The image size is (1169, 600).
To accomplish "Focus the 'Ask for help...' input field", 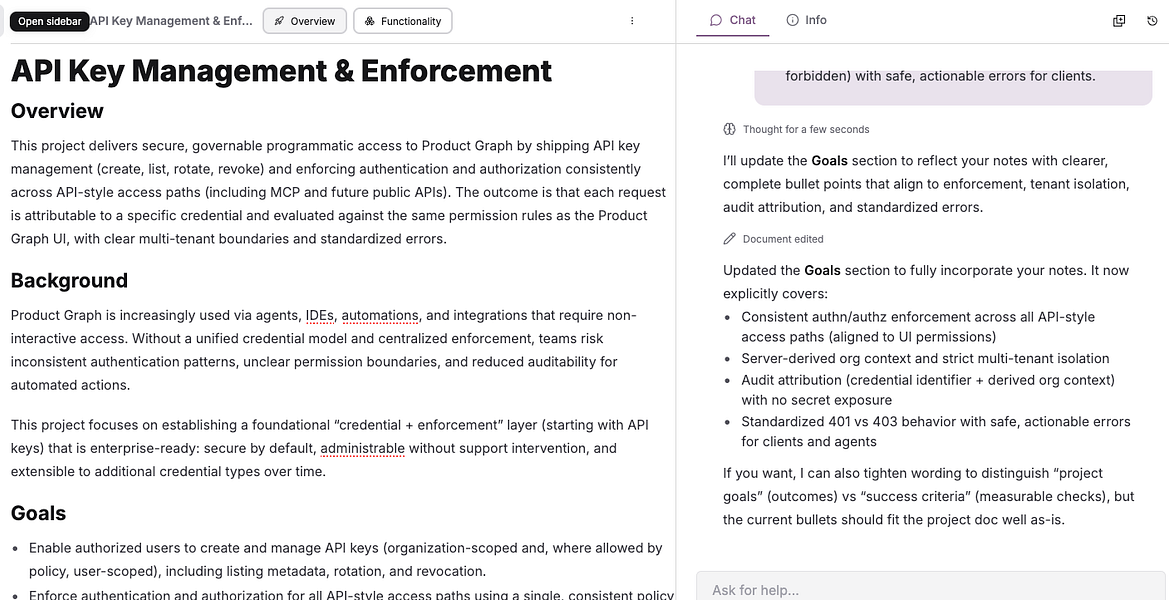I will click(932, 589).
